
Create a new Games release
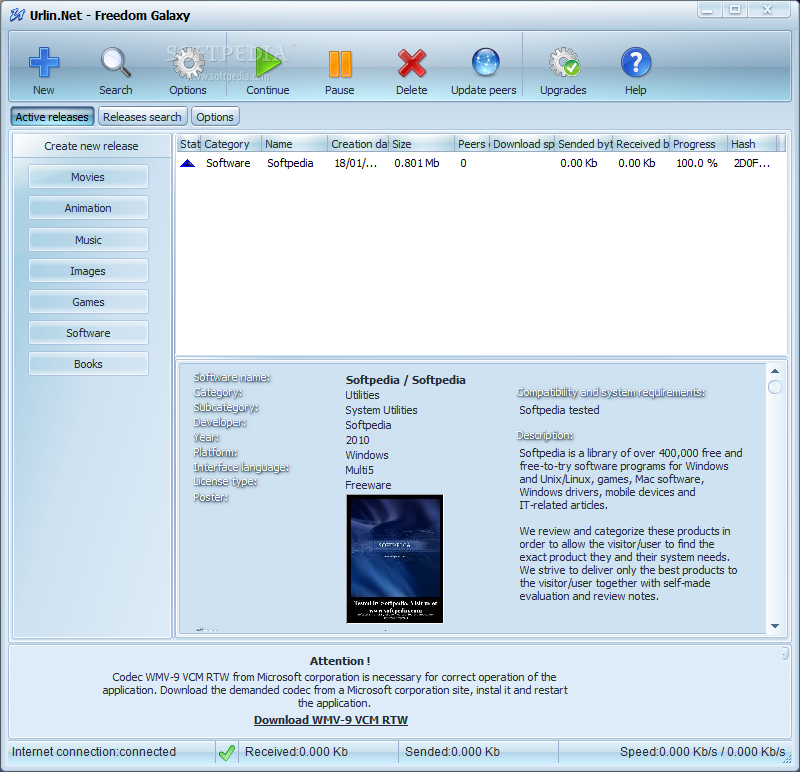tap(88, 302)
